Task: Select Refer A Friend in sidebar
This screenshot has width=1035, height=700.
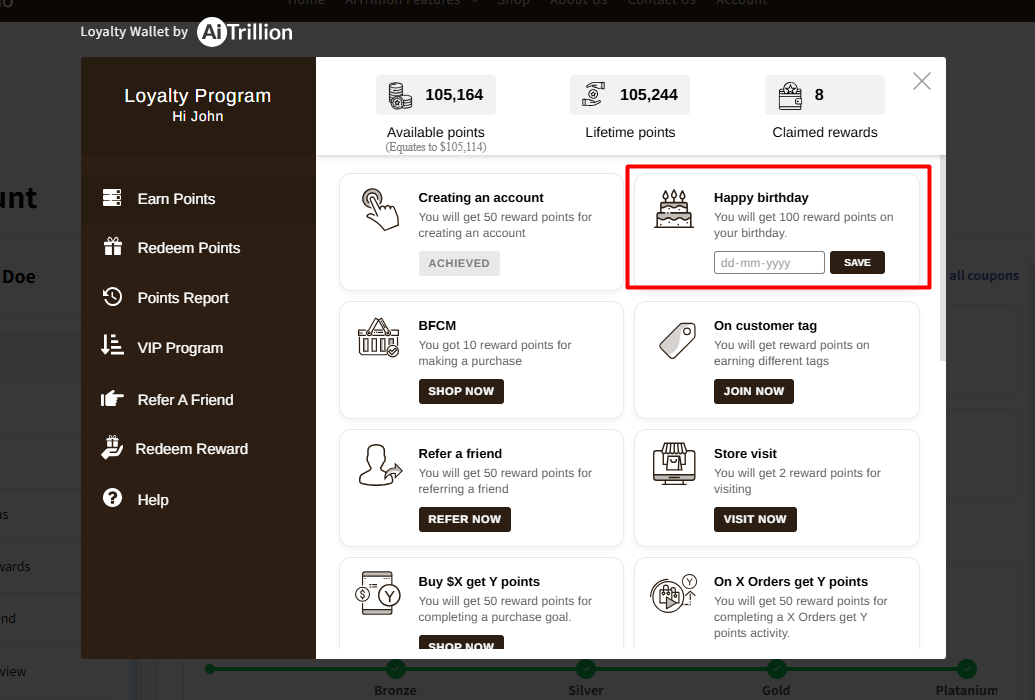Action: coord(185,400)
